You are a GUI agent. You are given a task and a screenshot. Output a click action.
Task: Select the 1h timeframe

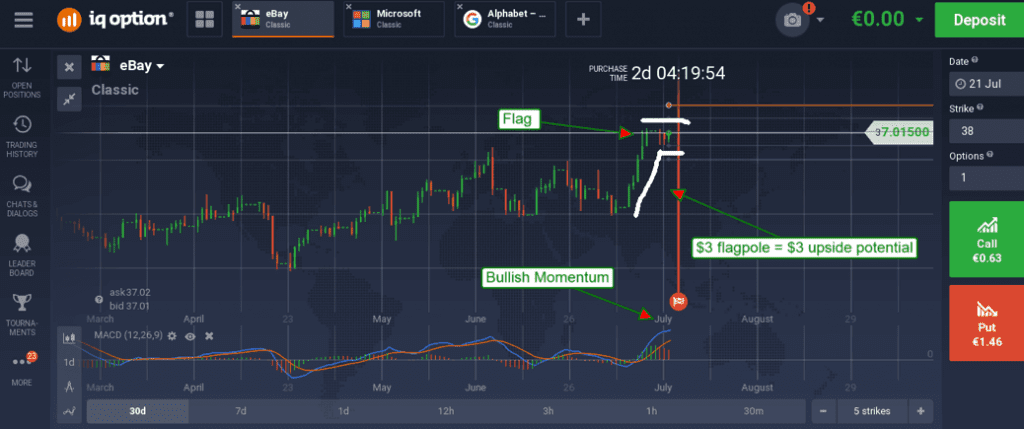pyautogui.click(x=651, y=411)
